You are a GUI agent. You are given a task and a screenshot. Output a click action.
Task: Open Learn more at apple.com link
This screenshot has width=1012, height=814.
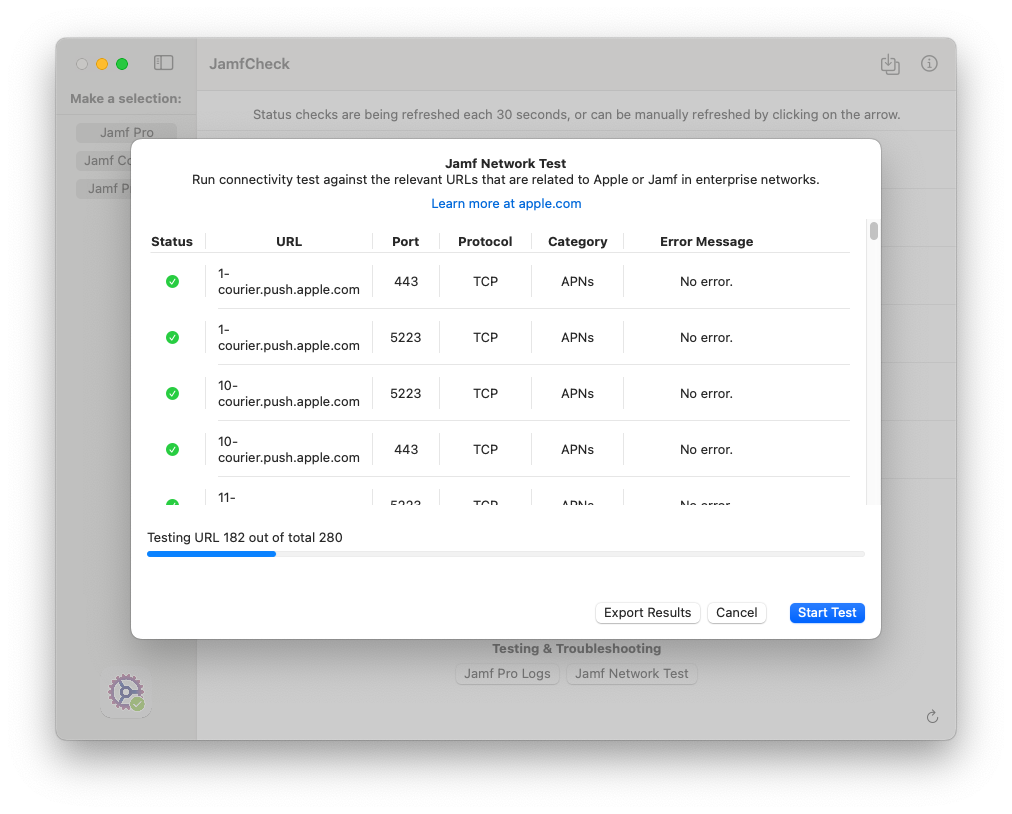point(506,203)
